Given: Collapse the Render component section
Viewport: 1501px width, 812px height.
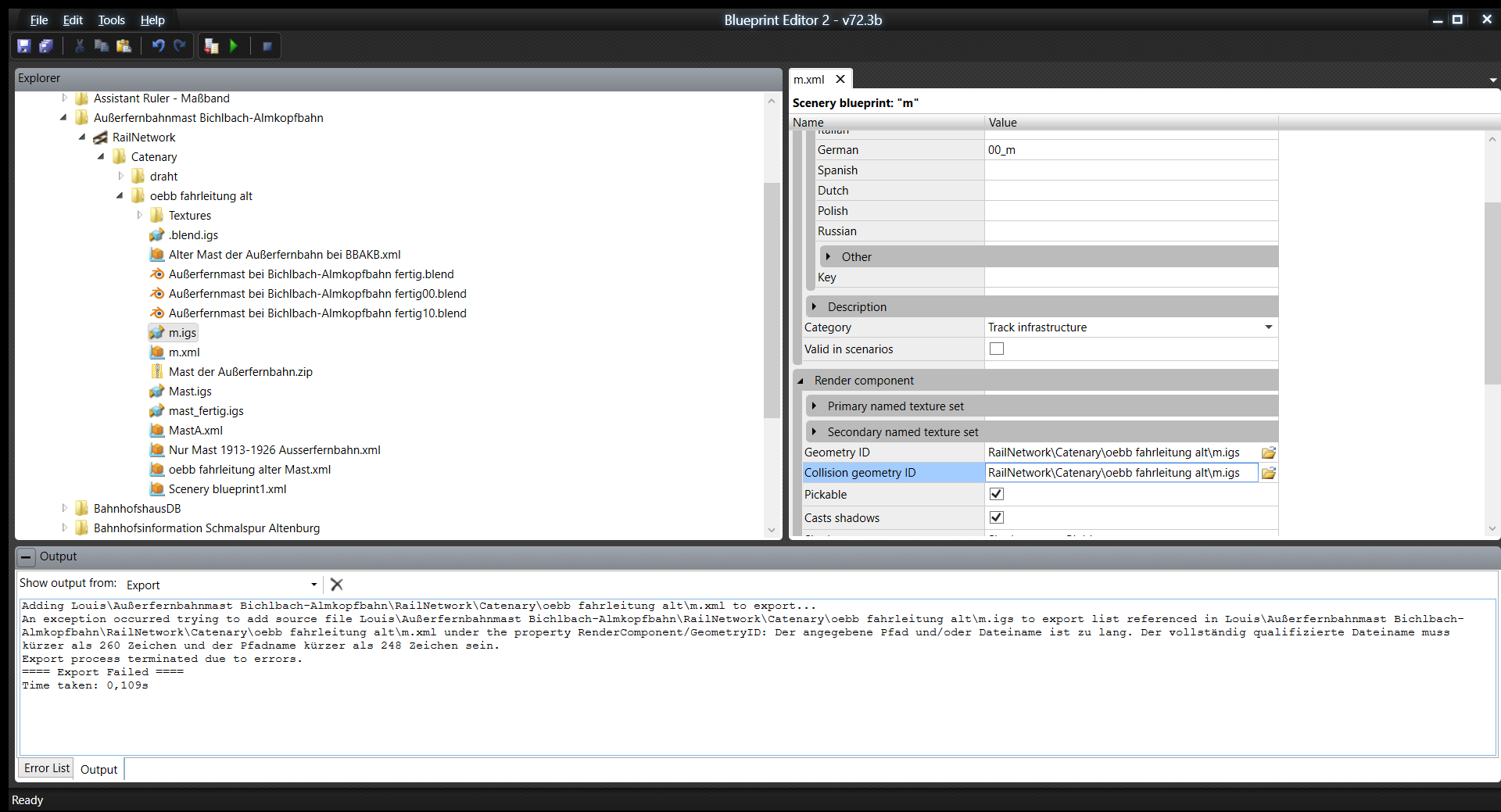Looking at the screenshot, I should click(801, 381).
